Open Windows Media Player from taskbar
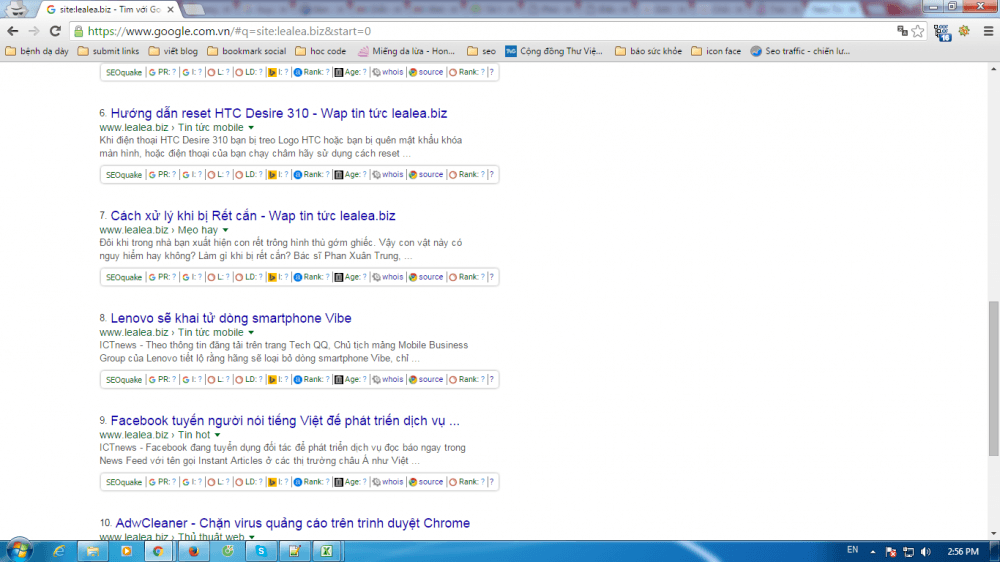This screenshot has width=1000, height=562. pyautogui.click(x=126, y=551)
